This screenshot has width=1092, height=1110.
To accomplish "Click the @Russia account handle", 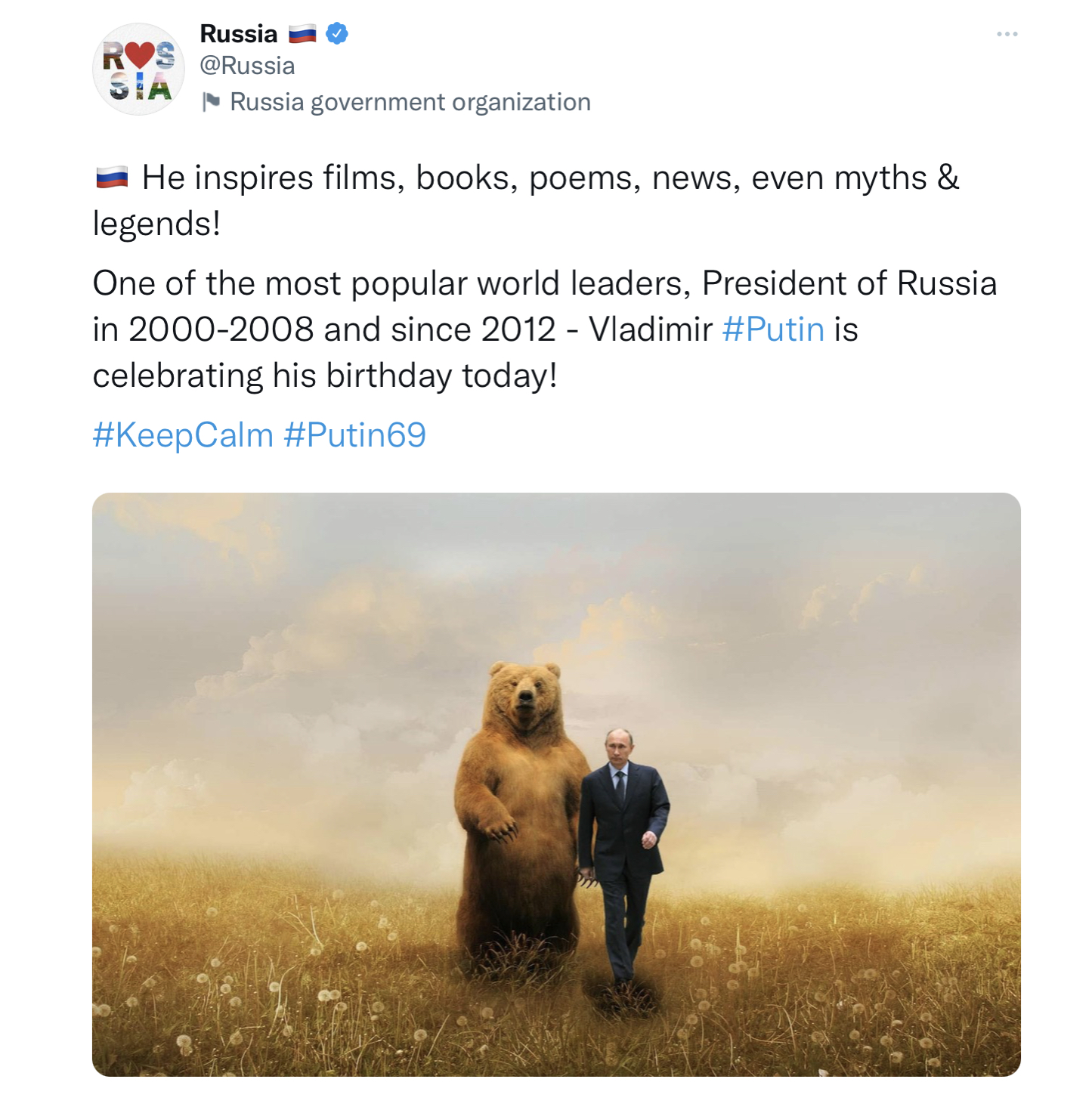I will tap(247, 66).
